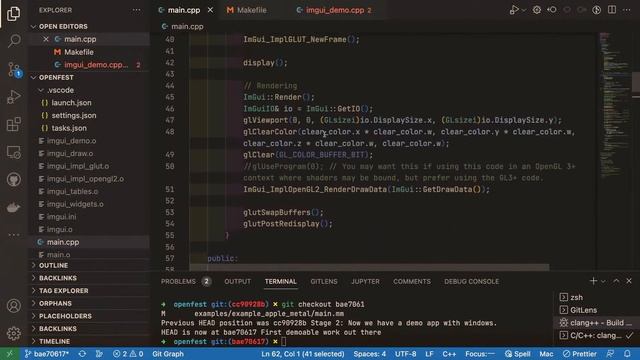This screenshot has width=640, height=360.
Task: Open imgui_demo.cpp from Open Editors
Action: click(96, 65)
